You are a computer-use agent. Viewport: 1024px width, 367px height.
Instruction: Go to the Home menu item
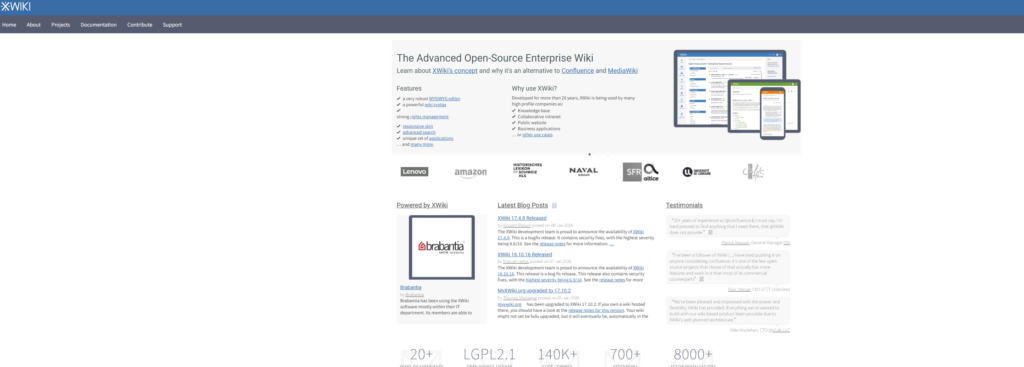pyautogui.click(x=9, y=25)
